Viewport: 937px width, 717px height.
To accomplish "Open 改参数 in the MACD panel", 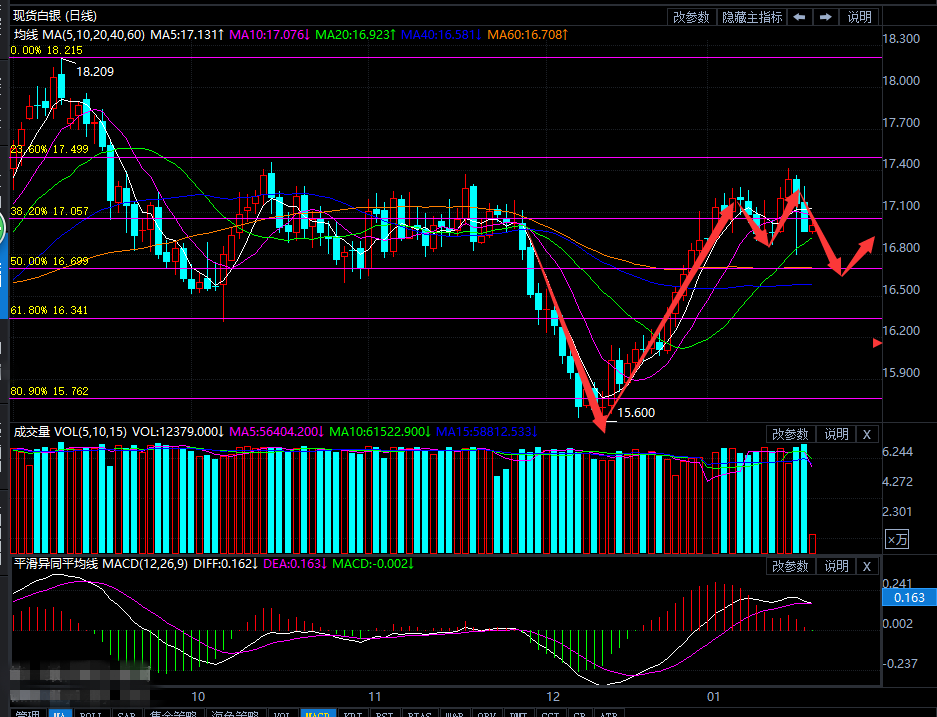I will [x=790, y=566].
